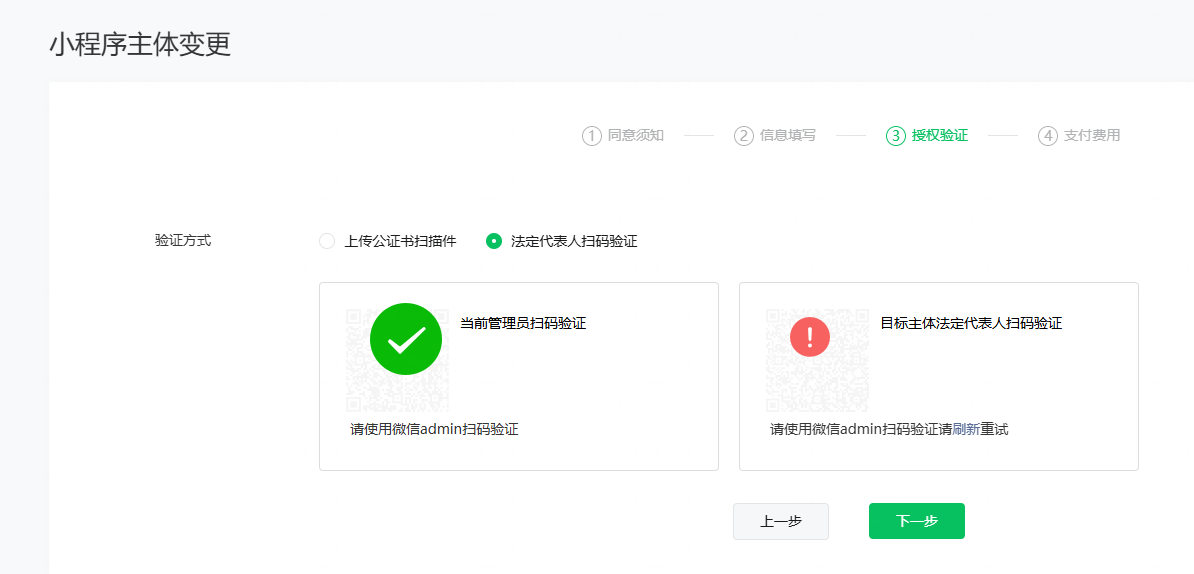
Task: Click step 3 授权验证
Action: pyautogui.click(x=927, y=136)
